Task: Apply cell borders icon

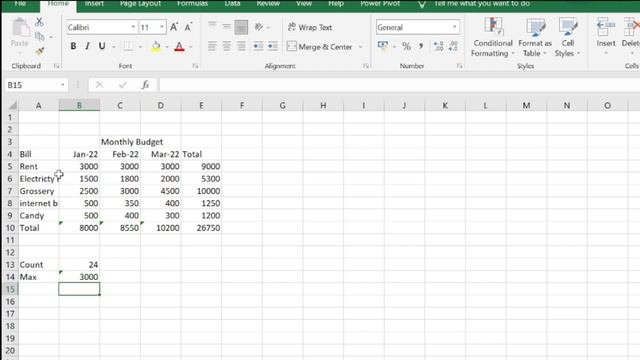Action: pyautogui.click(x=128, y=46)
